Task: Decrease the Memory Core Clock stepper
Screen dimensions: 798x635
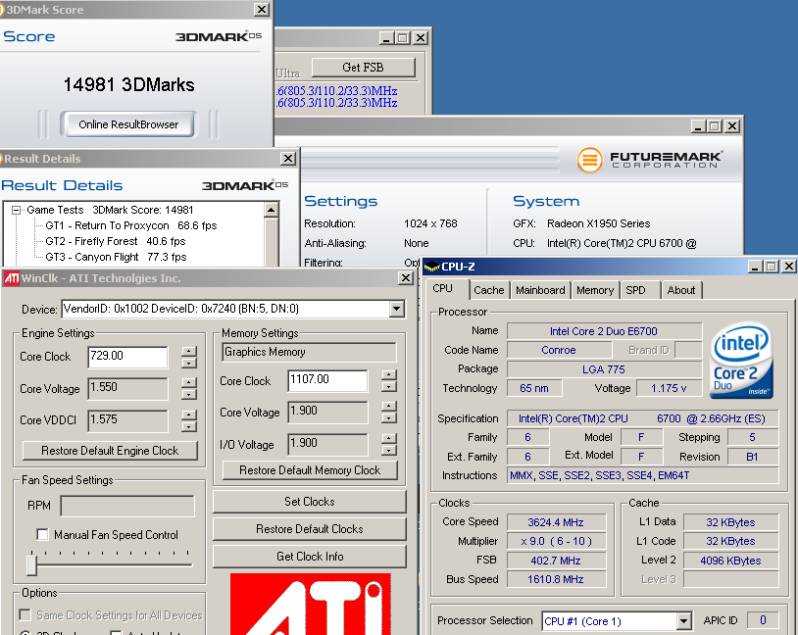Action: [x=389, y=387]
